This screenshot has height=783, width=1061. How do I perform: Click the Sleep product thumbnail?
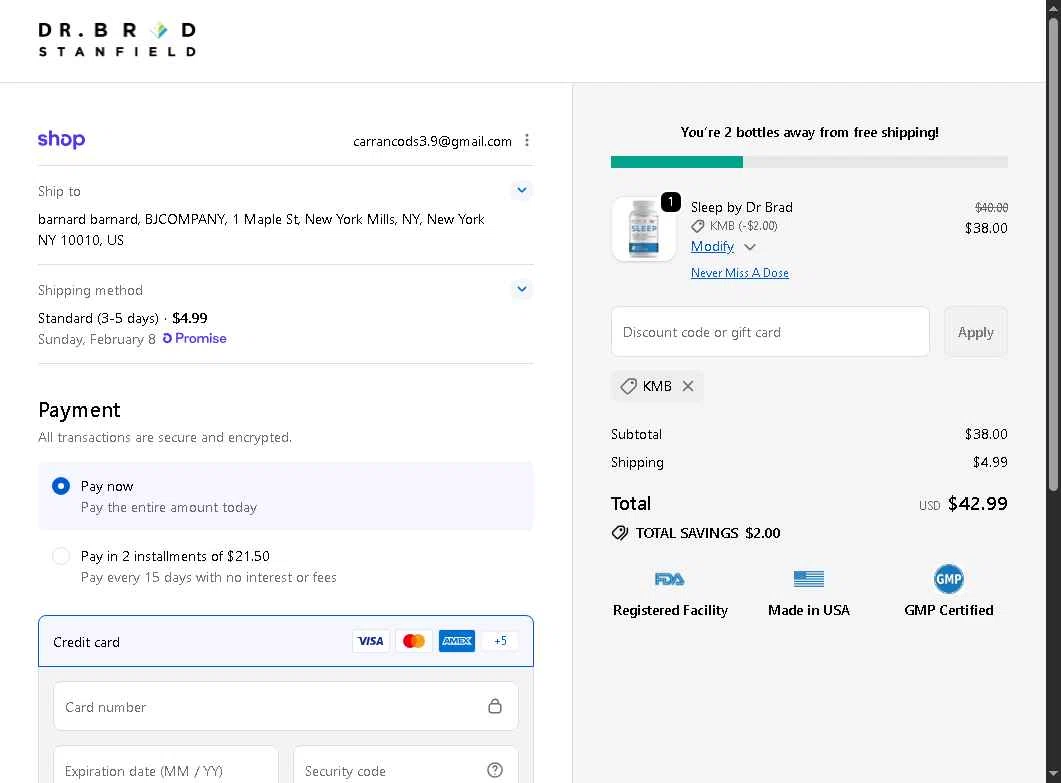pyautogui.click(x=644, y=229)
